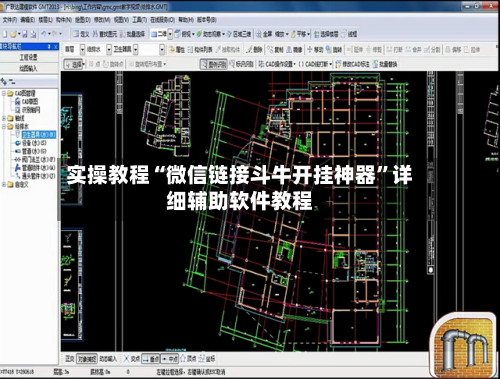Click the 合并 merge tool
The width and height of the screenshot is (500, 379).
pos(414,50)
